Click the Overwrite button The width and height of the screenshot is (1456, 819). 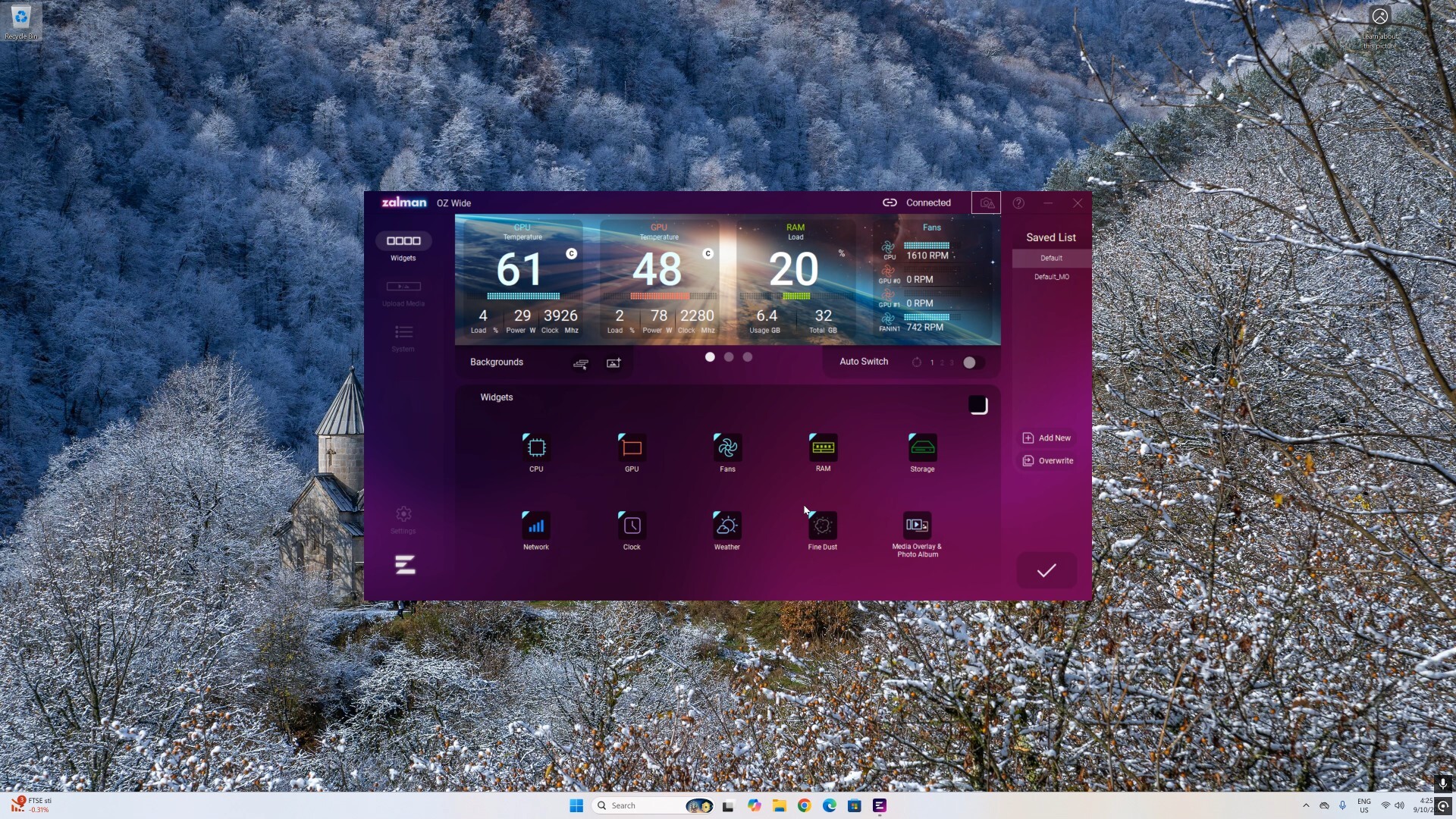pyautogui.click(x=1047, y=461)
